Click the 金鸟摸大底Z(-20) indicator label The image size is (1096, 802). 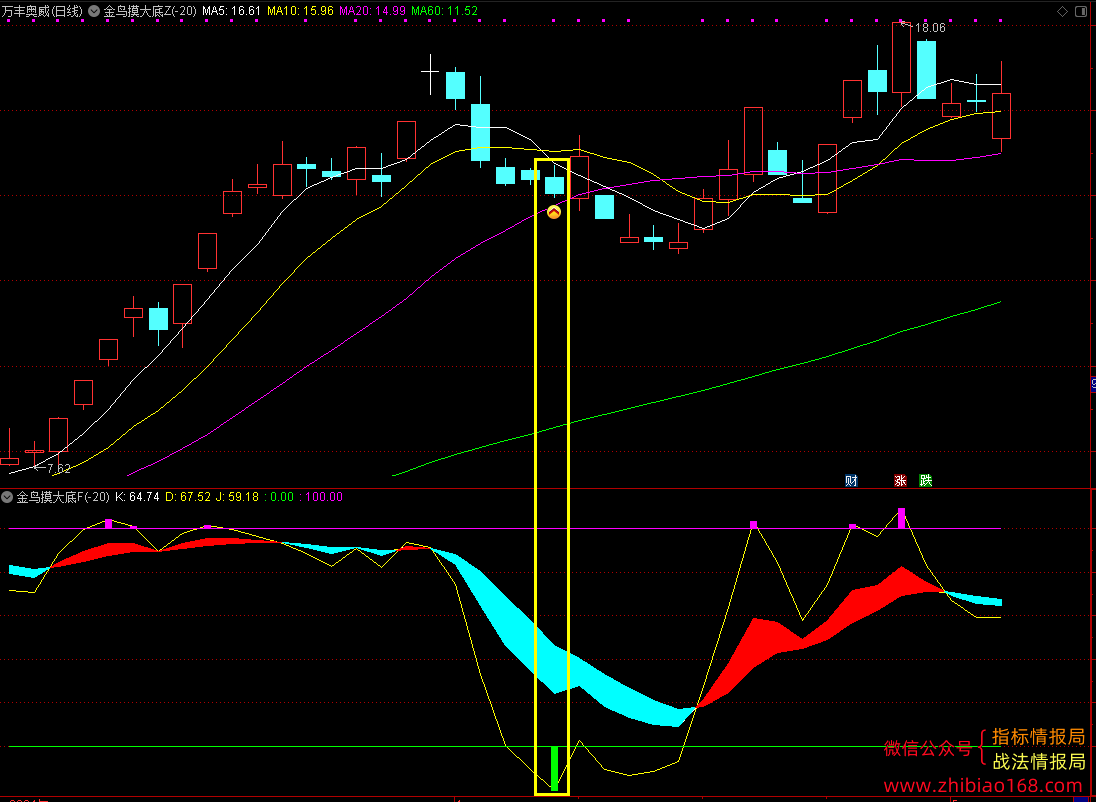150,11
